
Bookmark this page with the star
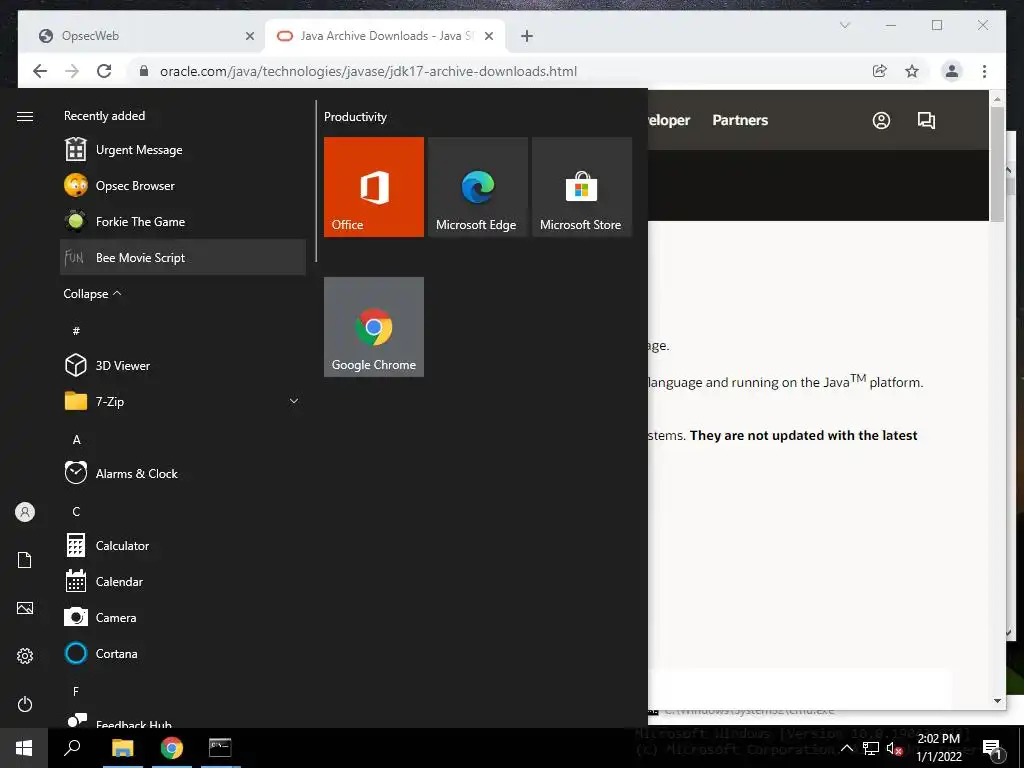click(912, 71)
